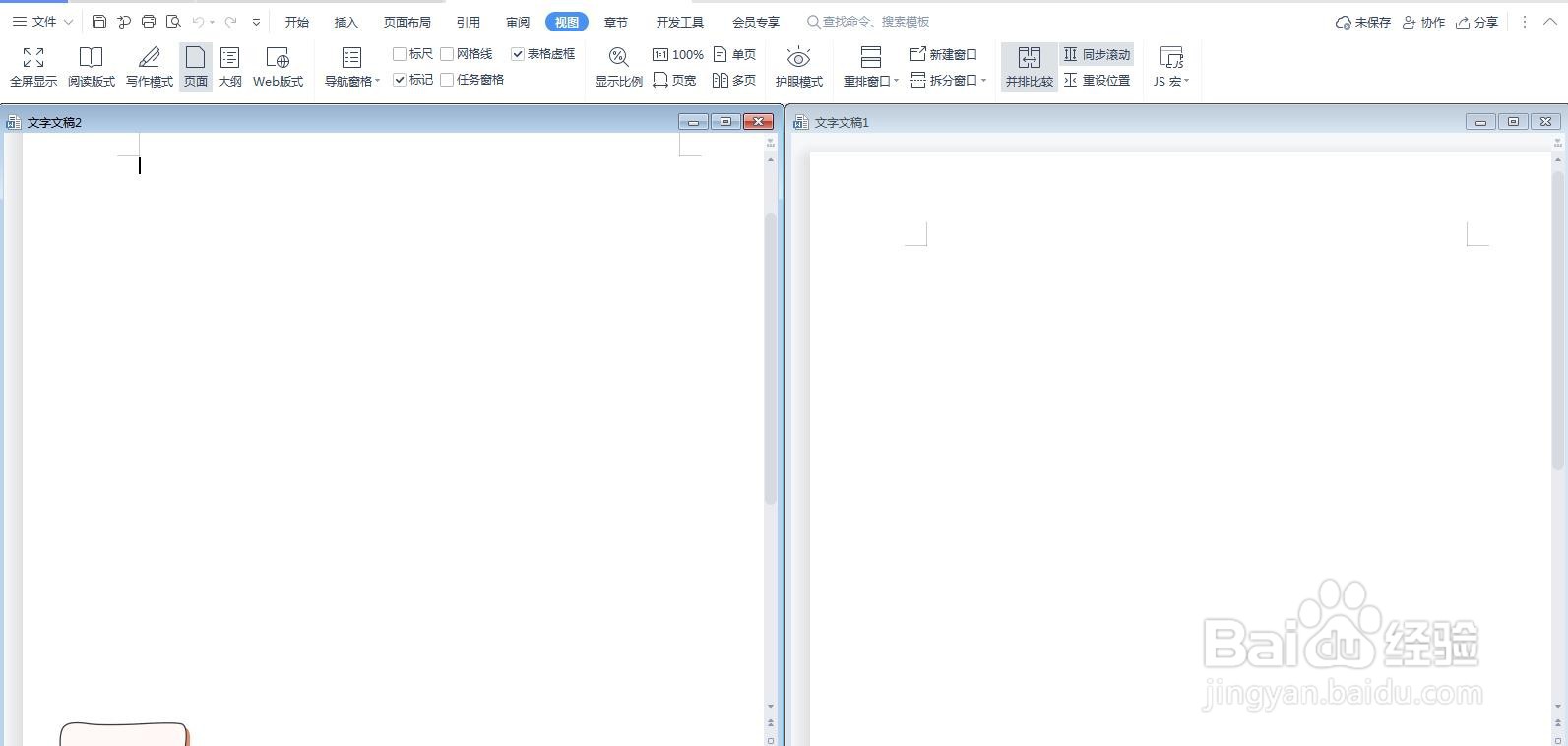The height and width of the screenshot is (746, 1568).
Task: Choose 单页 single page view
Action: pos(735,55)
